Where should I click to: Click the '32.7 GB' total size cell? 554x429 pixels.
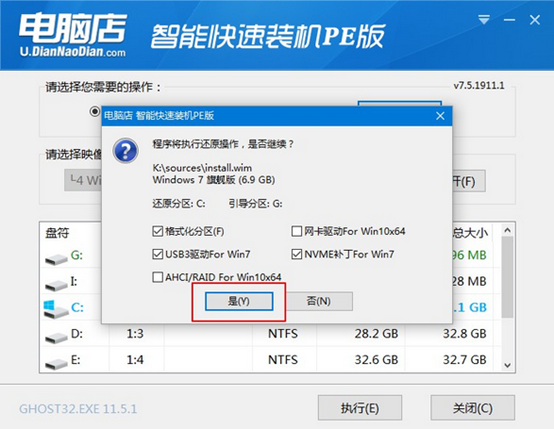point(465,360)
